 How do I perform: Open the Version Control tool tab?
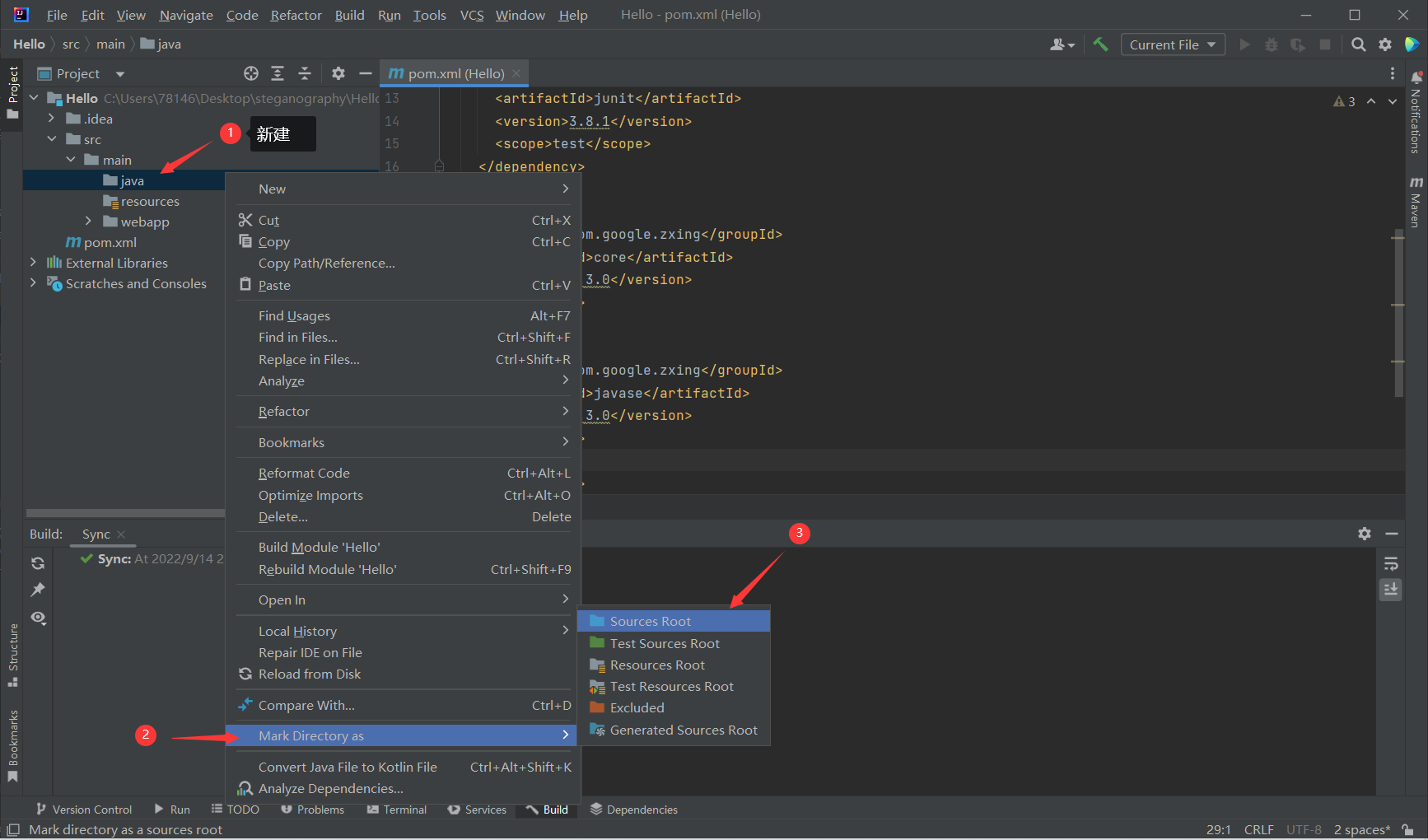click(83, 810)
